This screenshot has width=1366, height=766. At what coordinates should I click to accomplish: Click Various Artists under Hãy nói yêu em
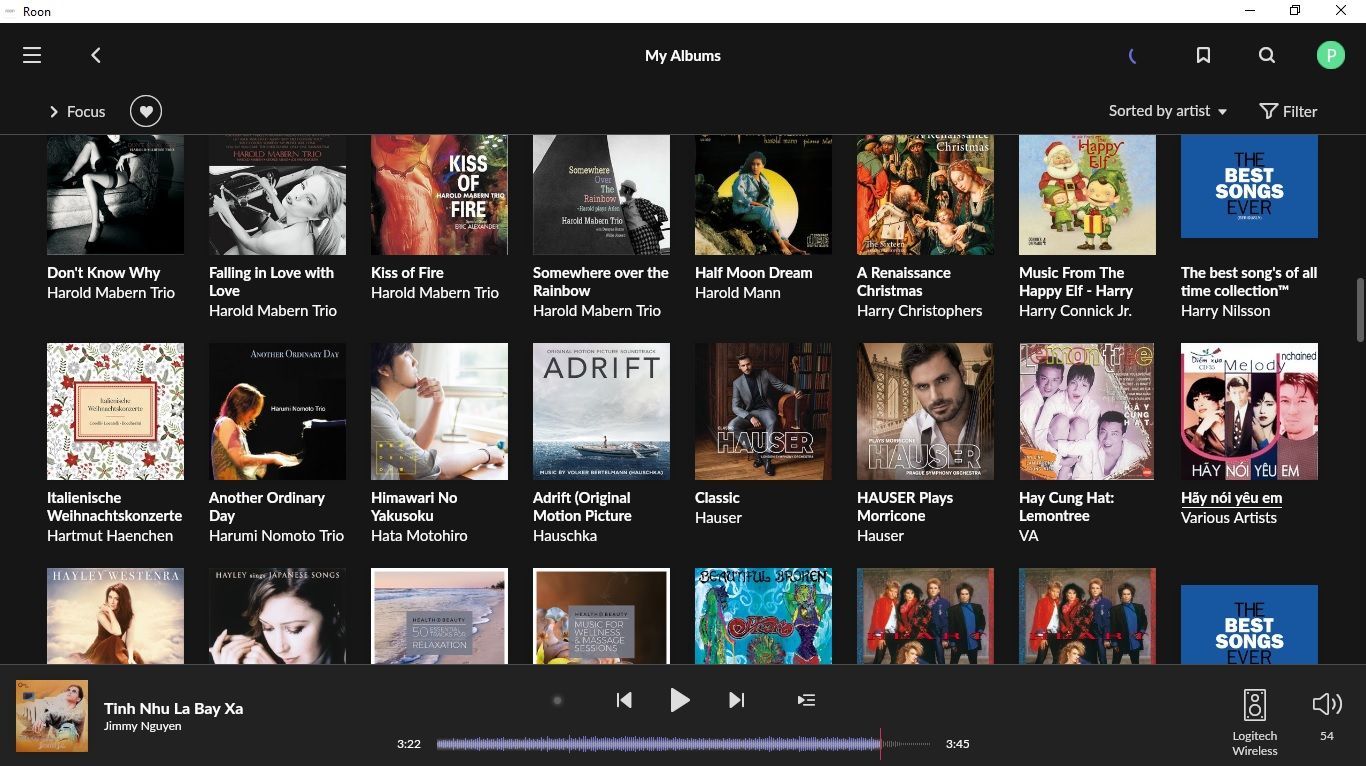(1228, 518)
